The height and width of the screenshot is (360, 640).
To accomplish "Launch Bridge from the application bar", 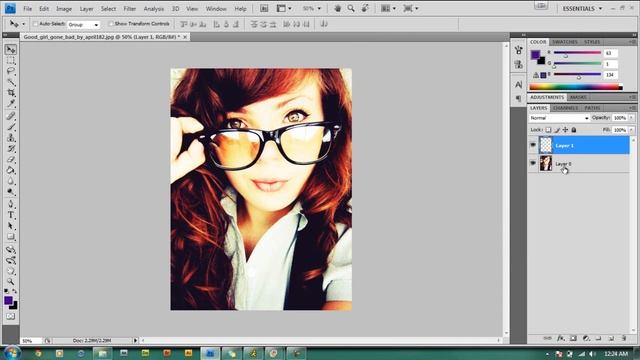I will coord(264,8).
